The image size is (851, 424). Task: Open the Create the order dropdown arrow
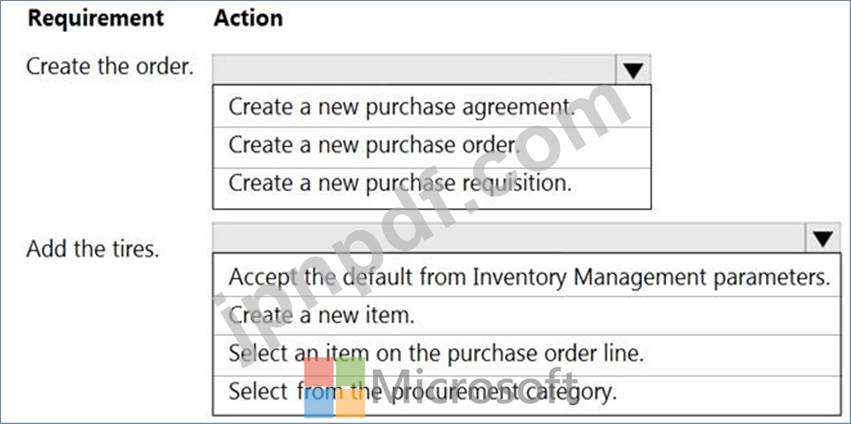click(x=634, y=70)
